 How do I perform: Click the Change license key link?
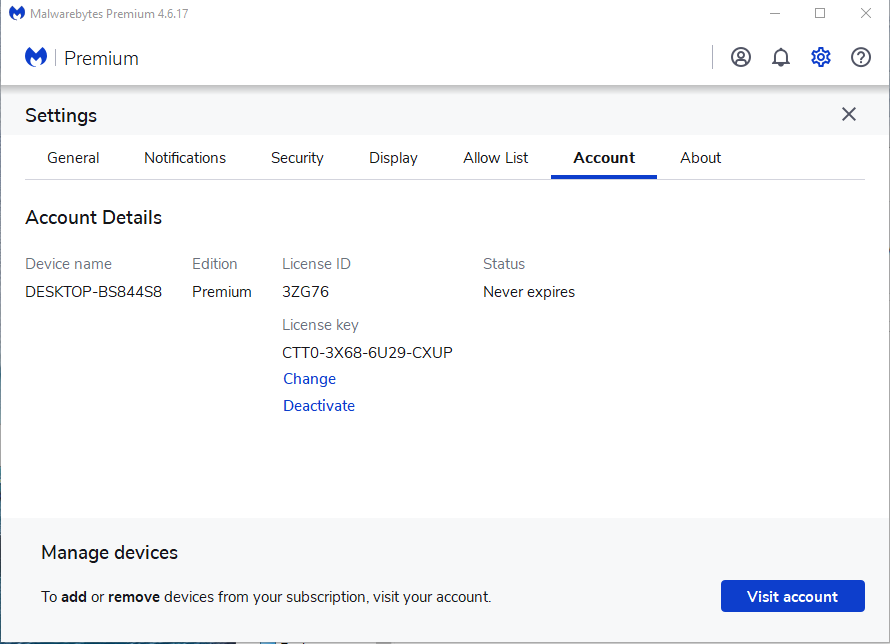pyautogui.click(x=309, y=379)
